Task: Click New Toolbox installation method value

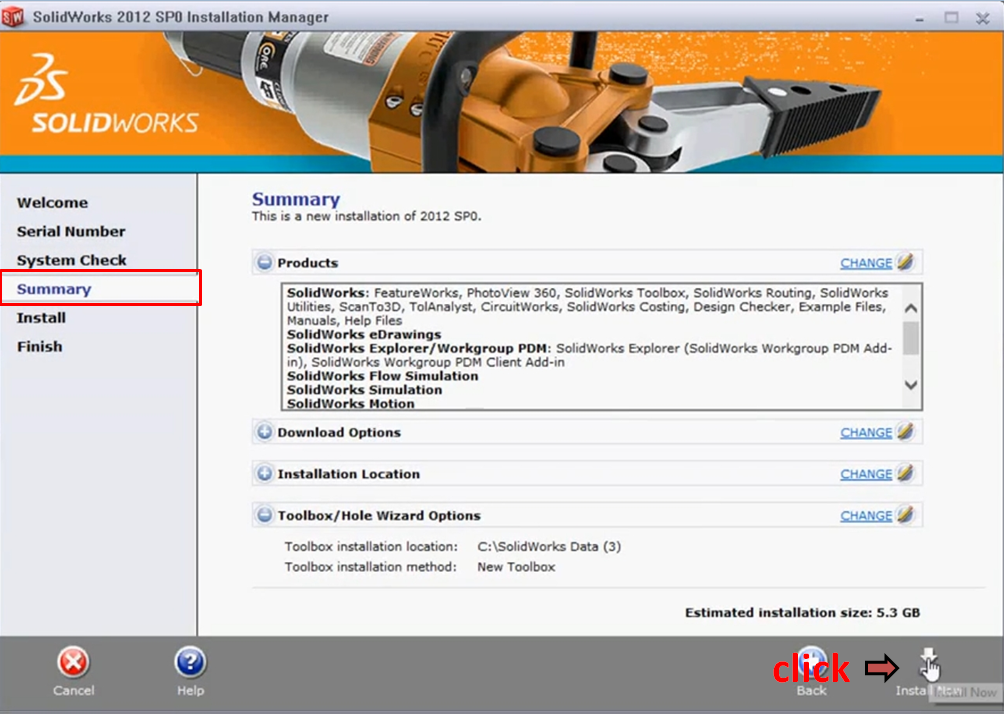Action: click(x=516, y=567)
